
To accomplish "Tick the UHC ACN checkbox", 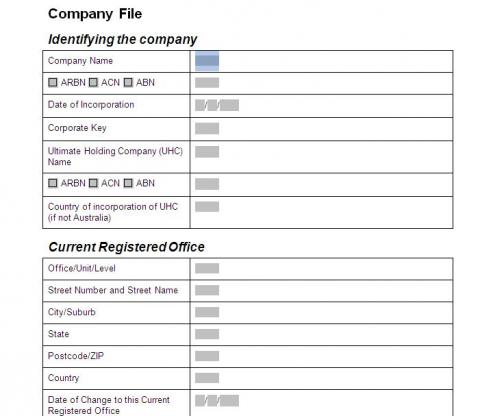I will click(x=94, y=183).
